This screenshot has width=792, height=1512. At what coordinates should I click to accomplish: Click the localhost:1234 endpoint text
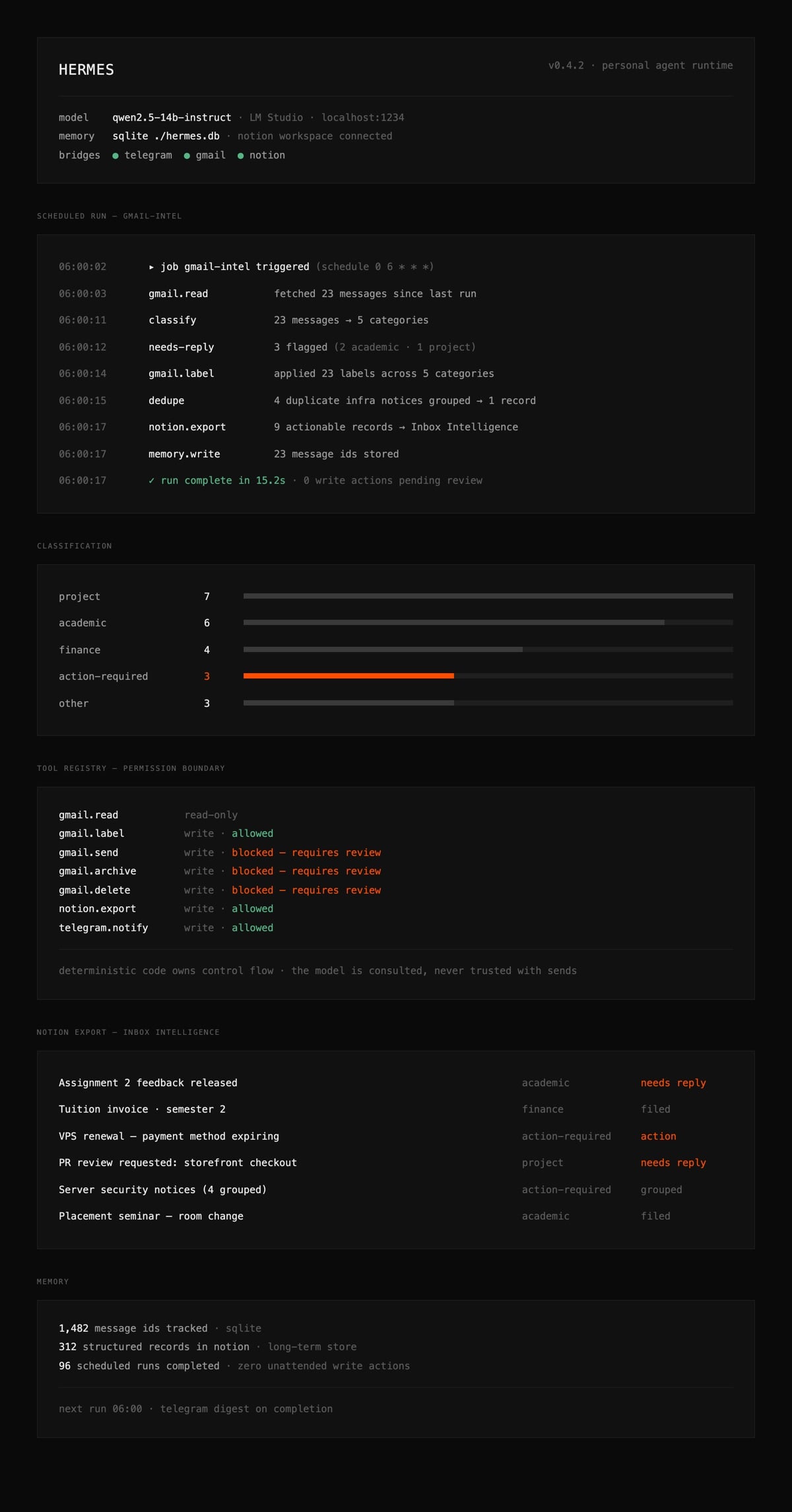(x=362, y=117)
